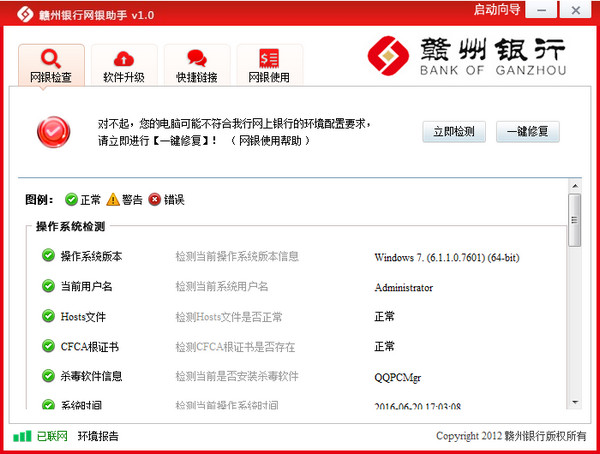Select the CFCA根证书 row label
600x454 pixels.
coord(90,346)
